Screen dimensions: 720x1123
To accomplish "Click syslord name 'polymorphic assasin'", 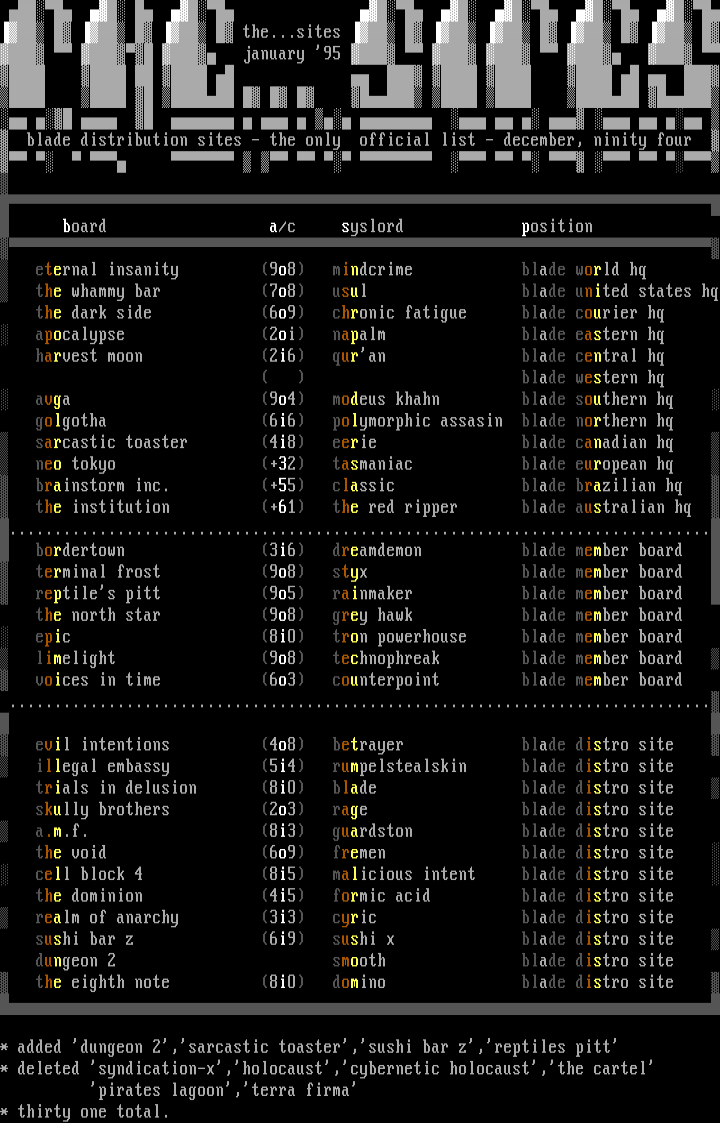I will click(x=417, y=421).
